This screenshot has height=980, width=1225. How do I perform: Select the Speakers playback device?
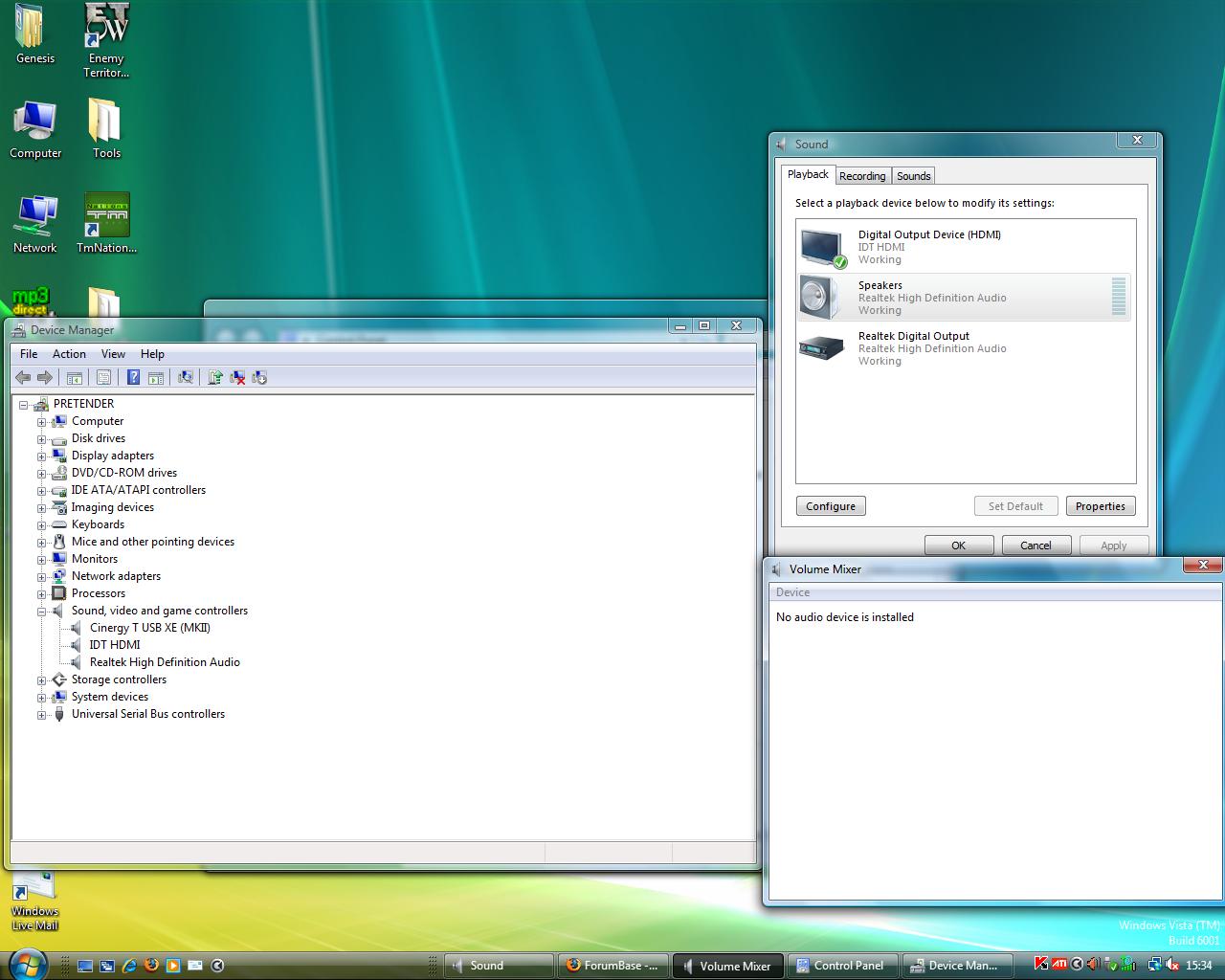[x=965, y=298]
